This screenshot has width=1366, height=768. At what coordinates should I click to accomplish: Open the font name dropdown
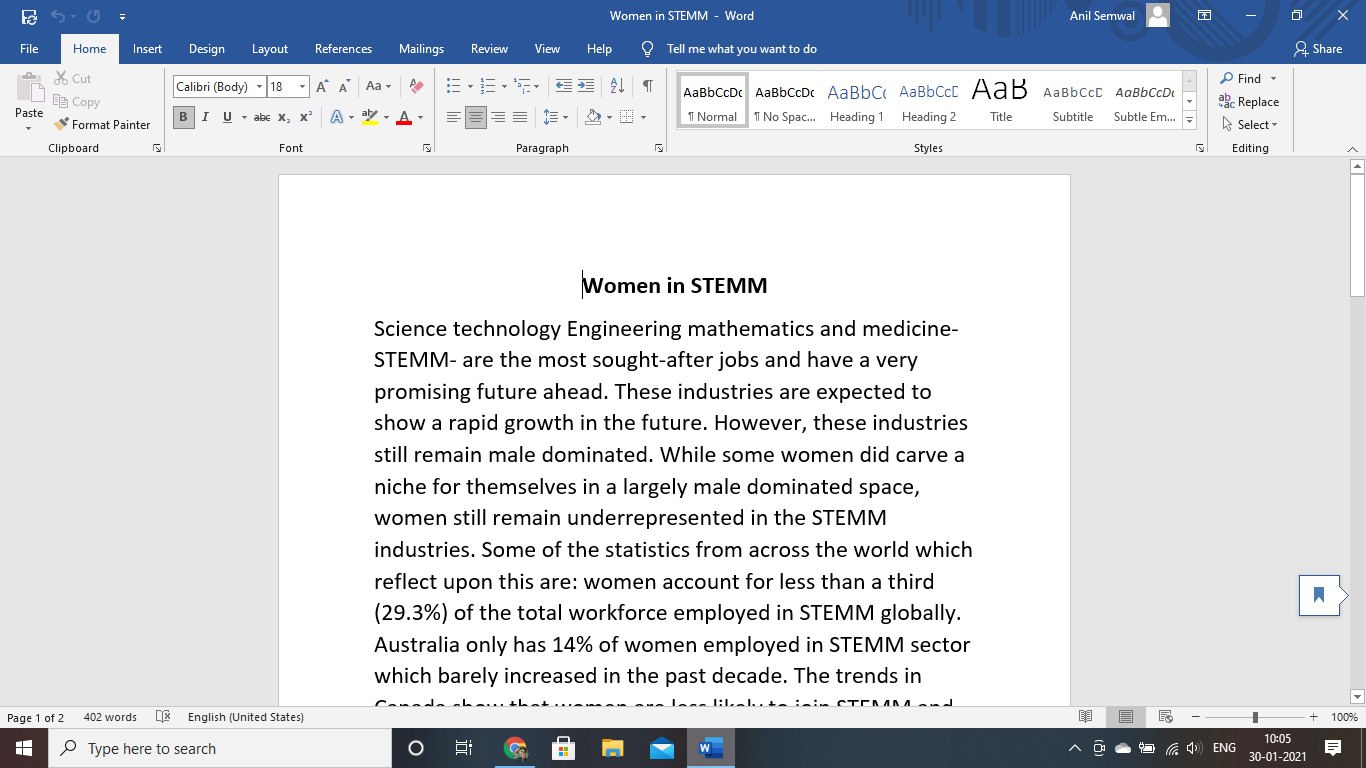pyautogui.click(x=259, y=87)
